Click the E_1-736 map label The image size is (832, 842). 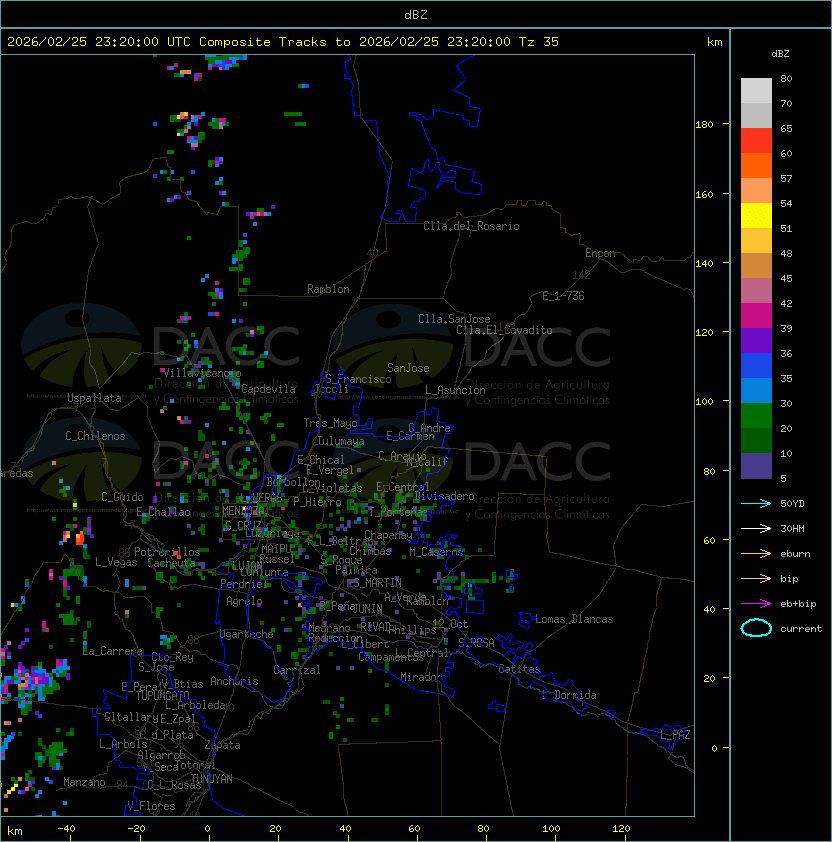[x=563, y=296]
